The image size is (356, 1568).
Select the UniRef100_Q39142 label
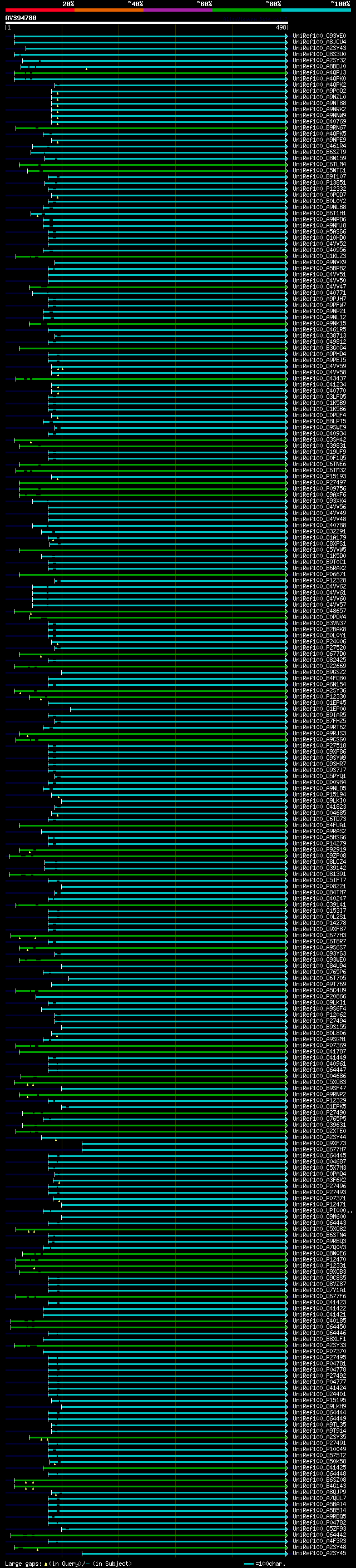click(319, 868)
